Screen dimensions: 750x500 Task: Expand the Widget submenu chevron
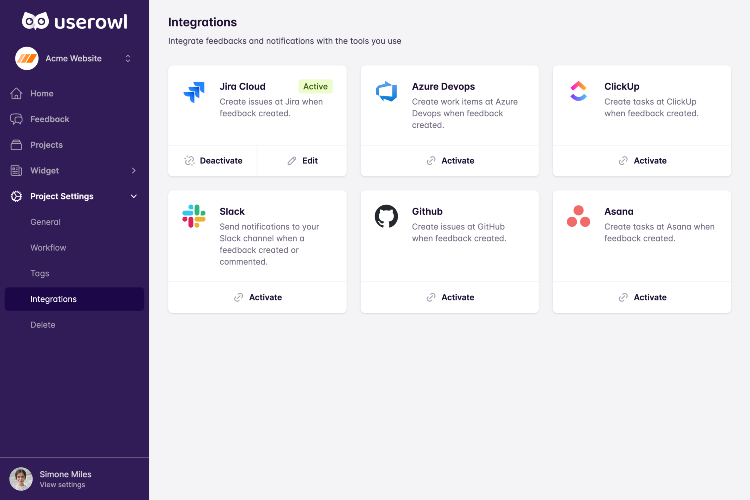[133, 170]
